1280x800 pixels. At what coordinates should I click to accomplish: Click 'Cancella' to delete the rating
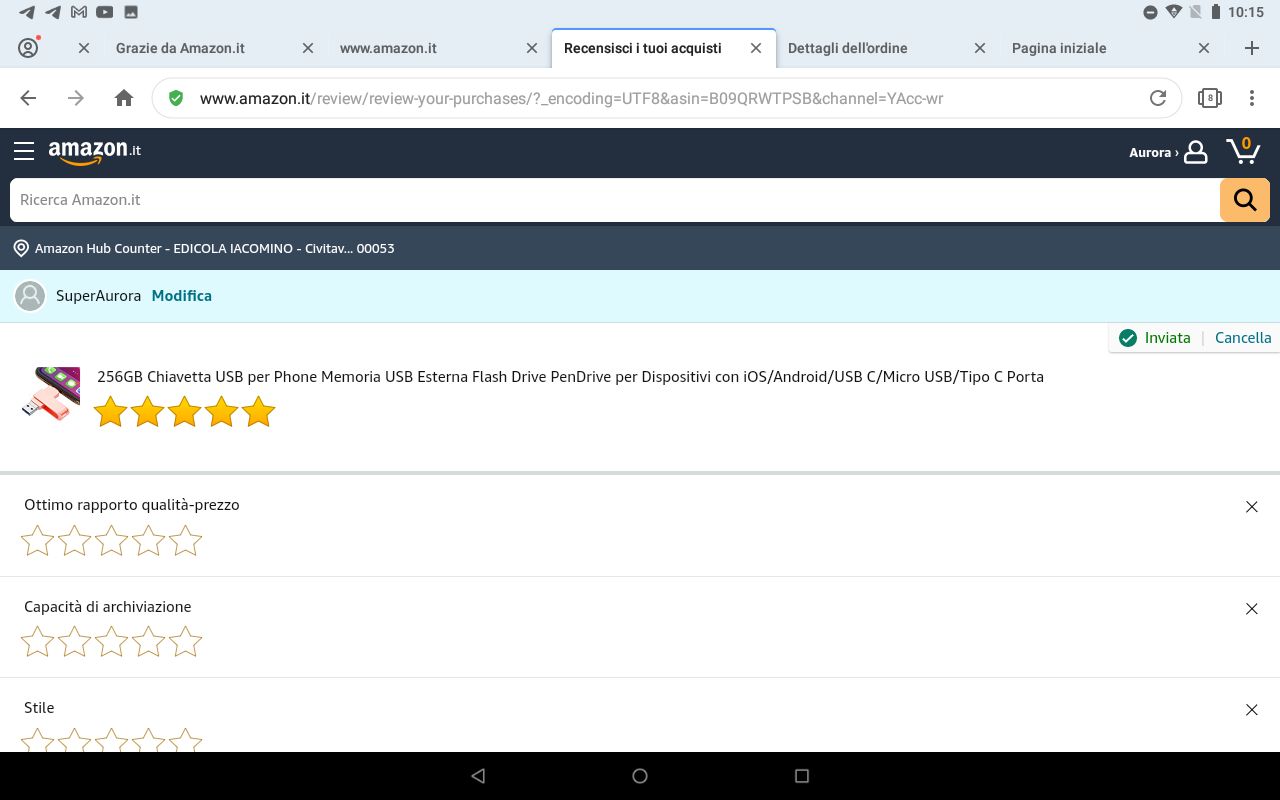tap(1243, 338)
